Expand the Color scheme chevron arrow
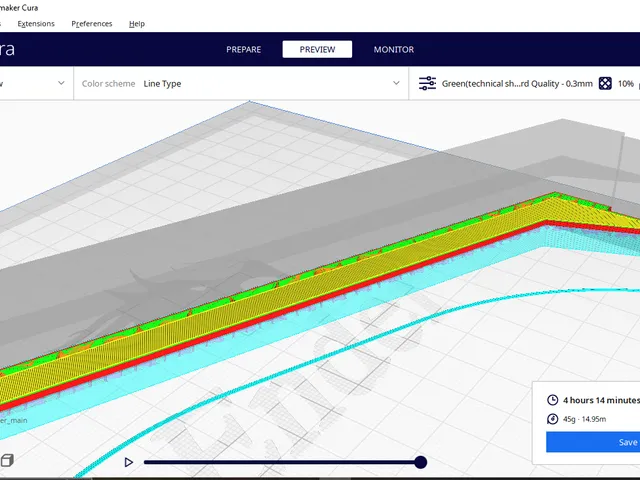Screen dimensions: 640x480 click(x=396, y=83)
